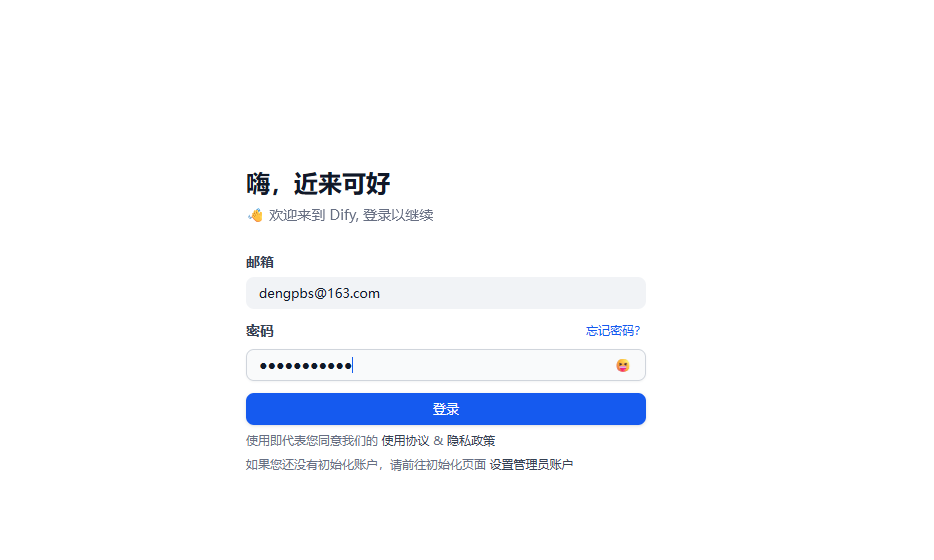Click the 如果您还没有初始化账户 notice text
The width and height of the screenshot is (934, 560).
[x=312, y=465]
